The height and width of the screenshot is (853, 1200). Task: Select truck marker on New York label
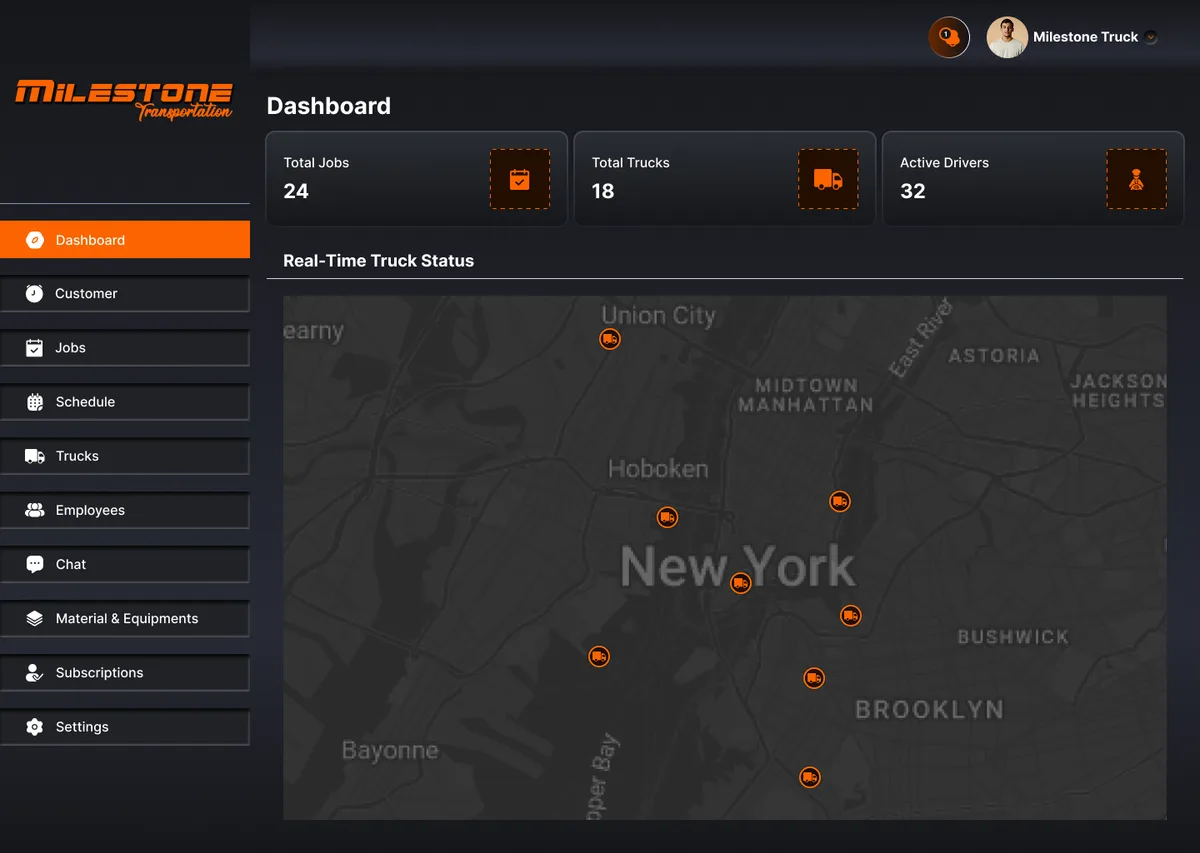point(740,582)
